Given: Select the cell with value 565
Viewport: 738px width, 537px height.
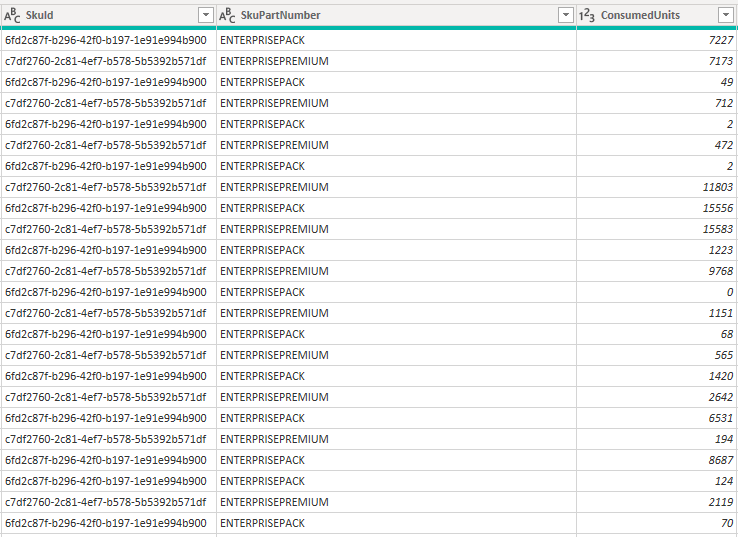Looking at the screenshot, I should tap(657, 355).
